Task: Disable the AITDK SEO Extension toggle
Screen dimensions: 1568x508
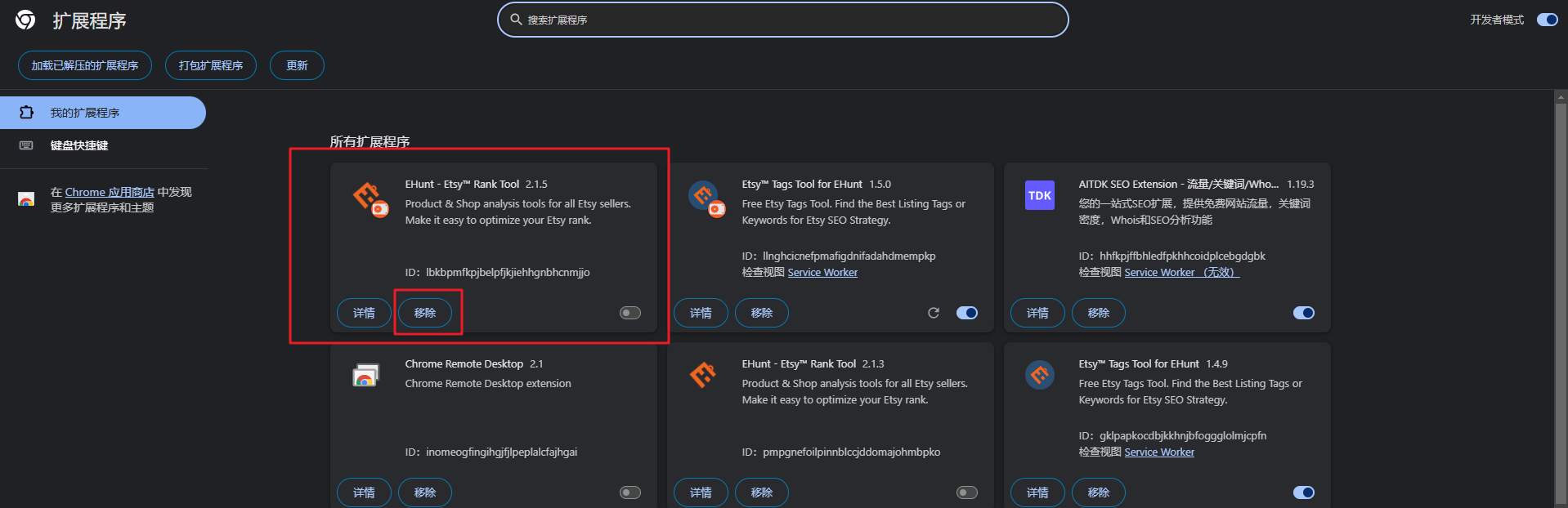Action: [x=1303, y=313]
